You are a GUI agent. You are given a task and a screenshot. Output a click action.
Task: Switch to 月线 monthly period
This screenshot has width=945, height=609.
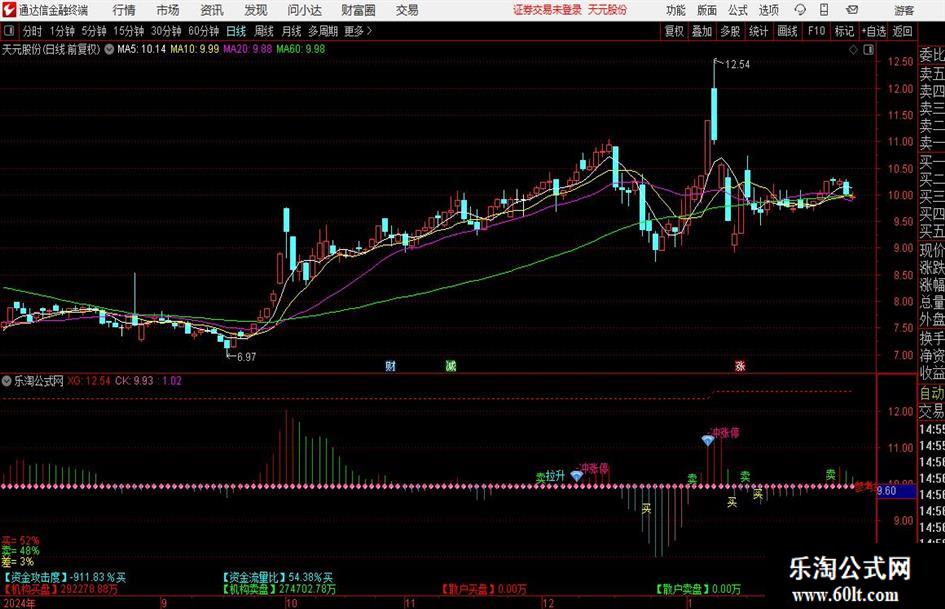pos(291,31)
